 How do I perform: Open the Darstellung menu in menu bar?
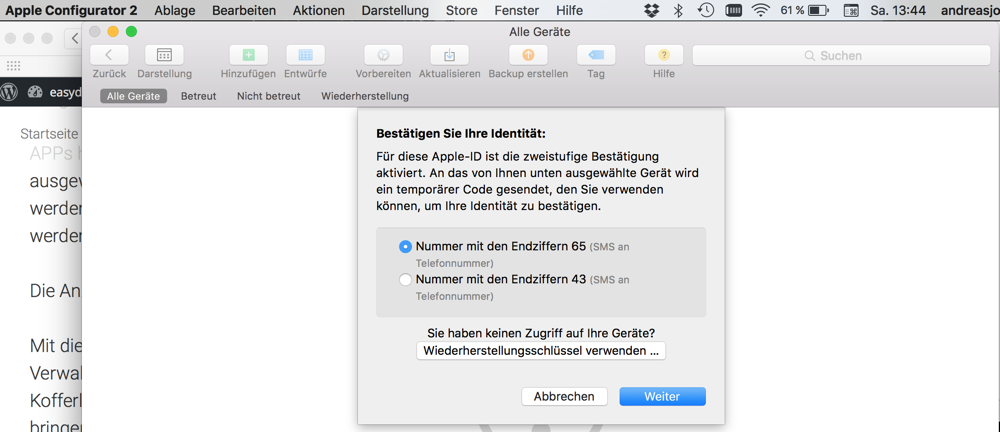(x=395, y=10)
